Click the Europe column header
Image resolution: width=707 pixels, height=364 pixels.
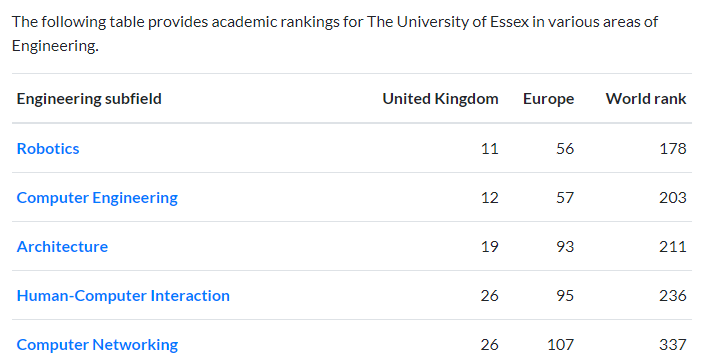tap(548, 99)
